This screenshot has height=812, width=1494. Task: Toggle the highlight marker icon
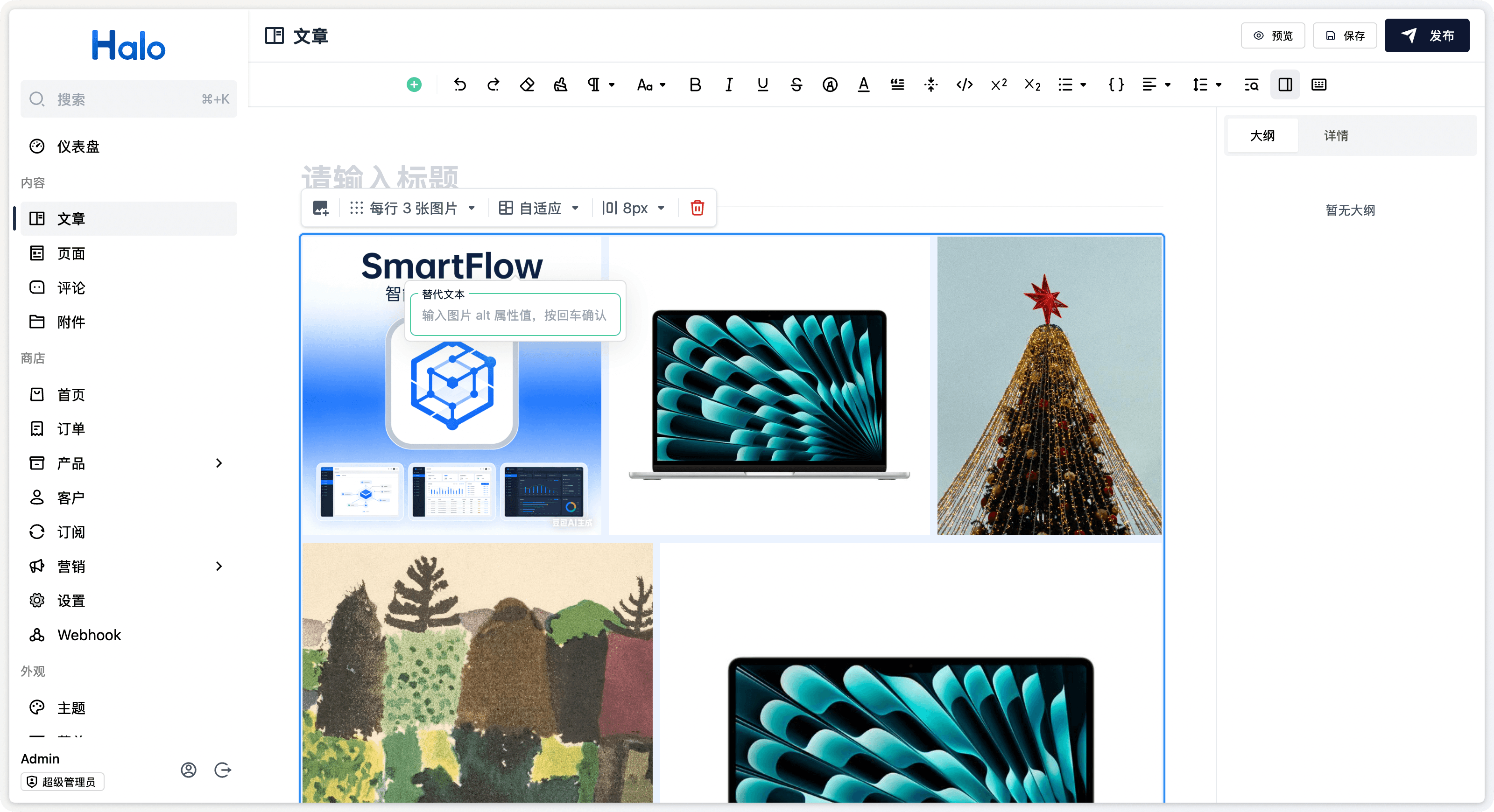tap(830, 84)
